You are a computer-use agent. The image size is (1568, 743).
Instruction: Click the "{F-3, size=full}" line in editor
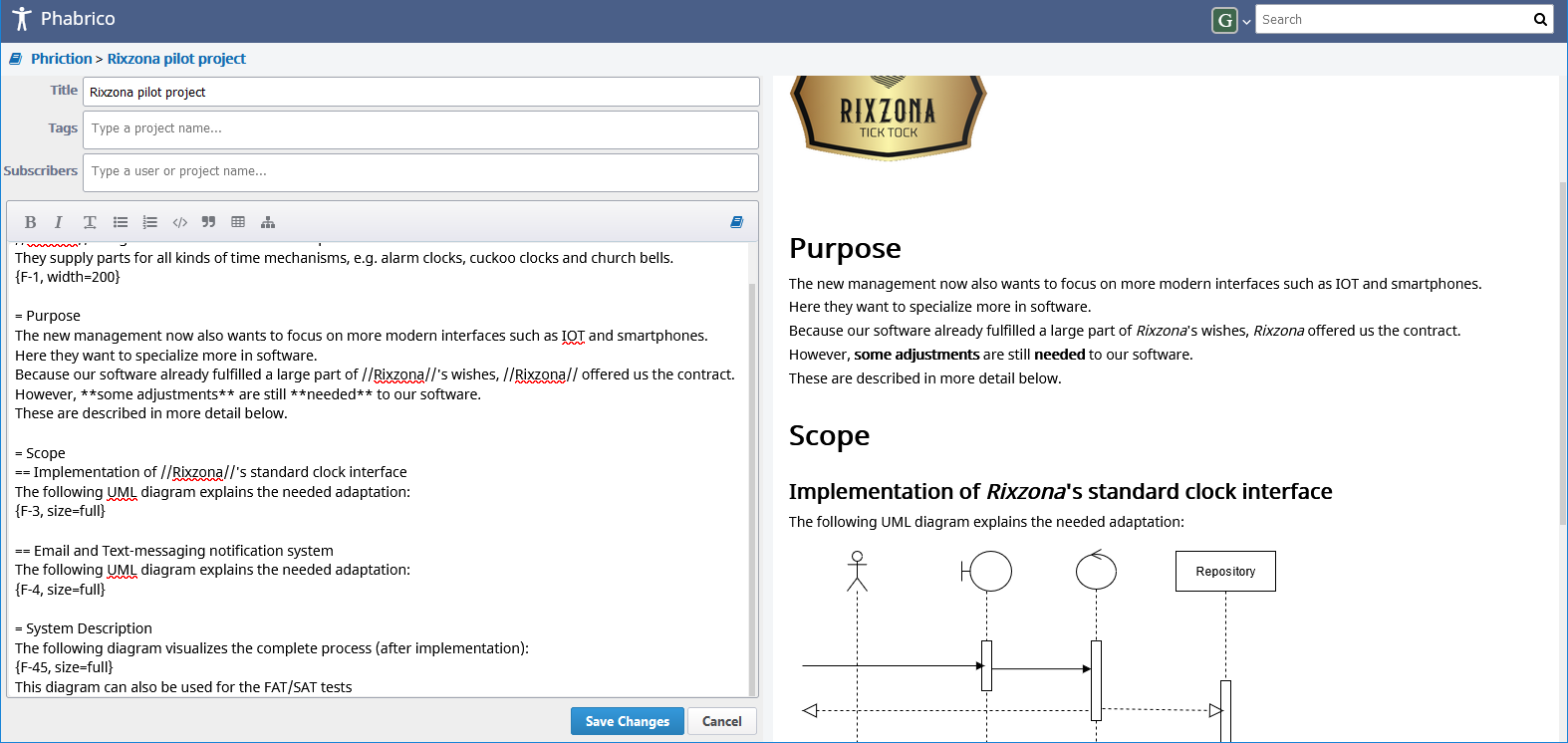pos(60,511)
